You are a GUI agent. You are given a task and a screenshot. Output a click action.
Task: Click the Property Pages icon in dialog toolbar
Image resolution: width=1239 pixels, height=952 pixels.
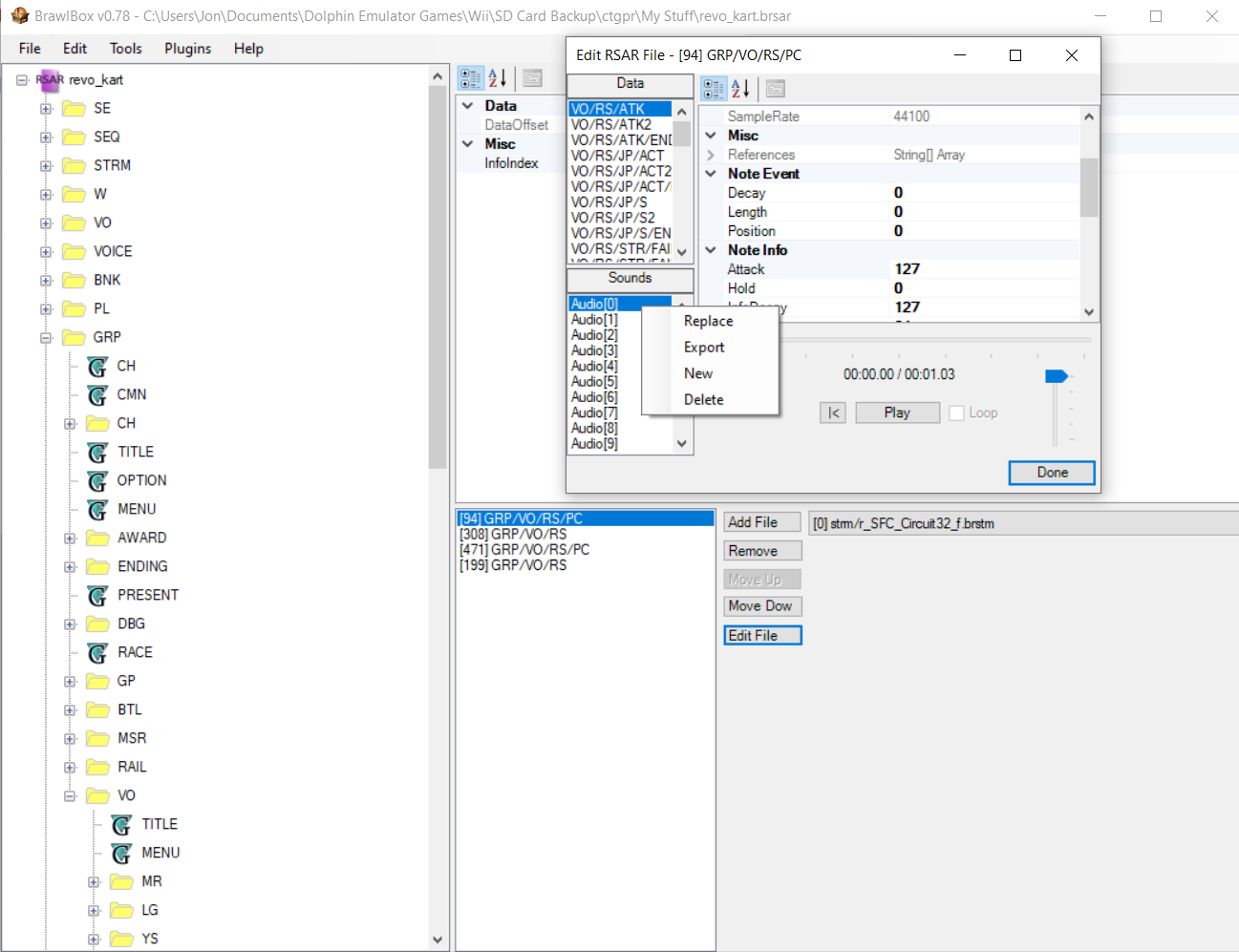point(776,89)
